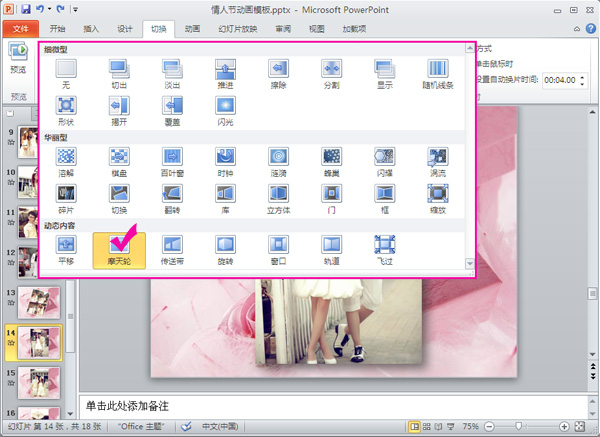
Task: Select slide 13 thumbnail
Action: [x=39, y=303]
